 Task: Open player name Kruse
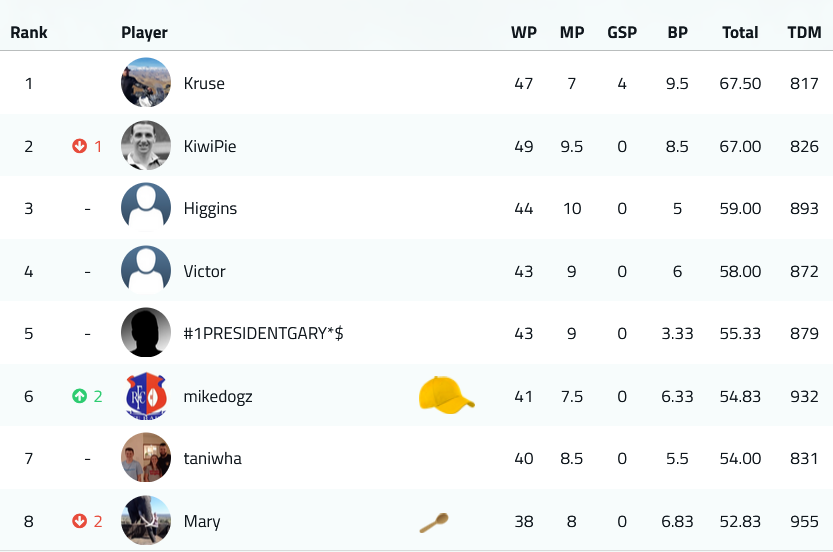pyautogui.click(x=204, y=83)
